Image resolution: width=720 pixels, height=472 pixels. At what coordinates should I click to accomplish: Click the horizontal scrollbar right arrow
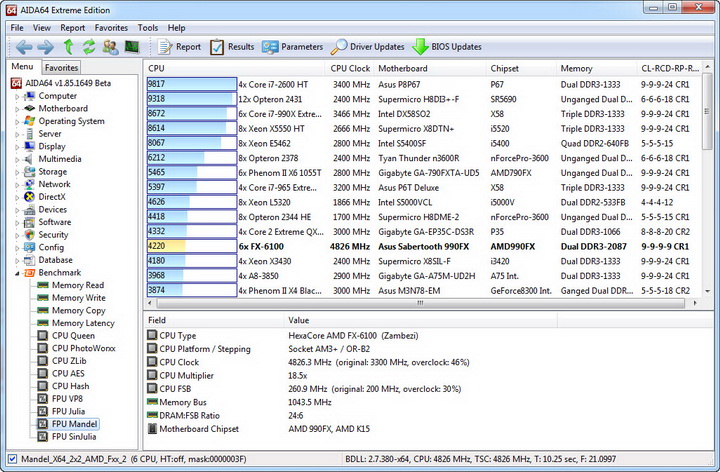click(695, 303)
